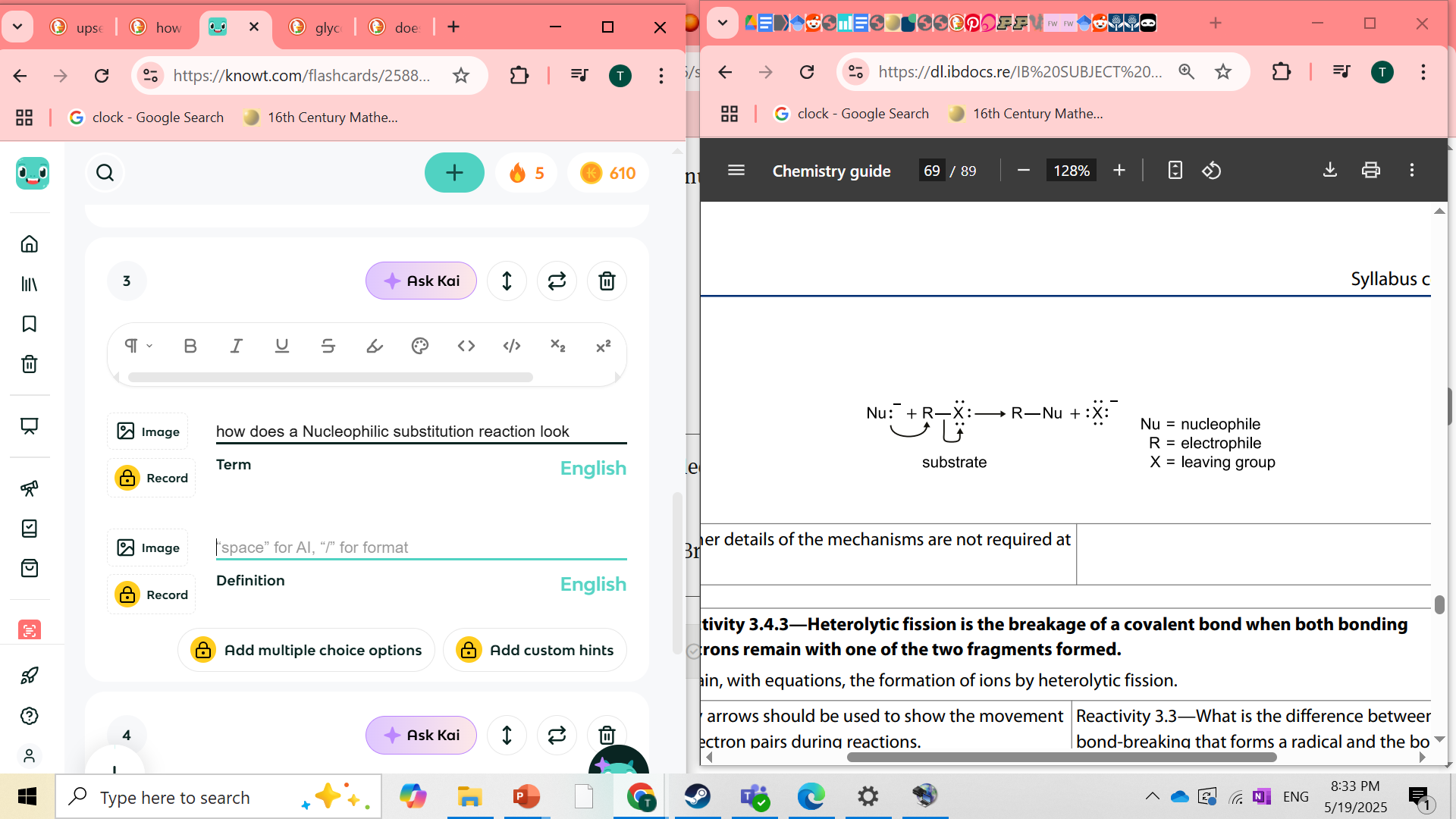Click the PDF fit to page icon
The height and width of the screenshot is (819, 1456).
pyautogui.click(x=1175, y=170)
